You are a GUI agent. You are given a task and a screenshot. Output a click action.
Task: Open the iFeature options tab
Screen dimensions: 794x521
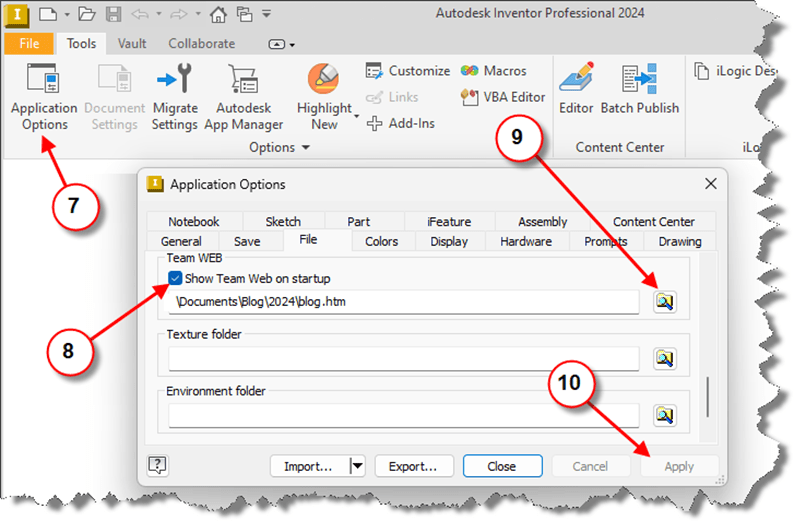[x=449, y=222]
